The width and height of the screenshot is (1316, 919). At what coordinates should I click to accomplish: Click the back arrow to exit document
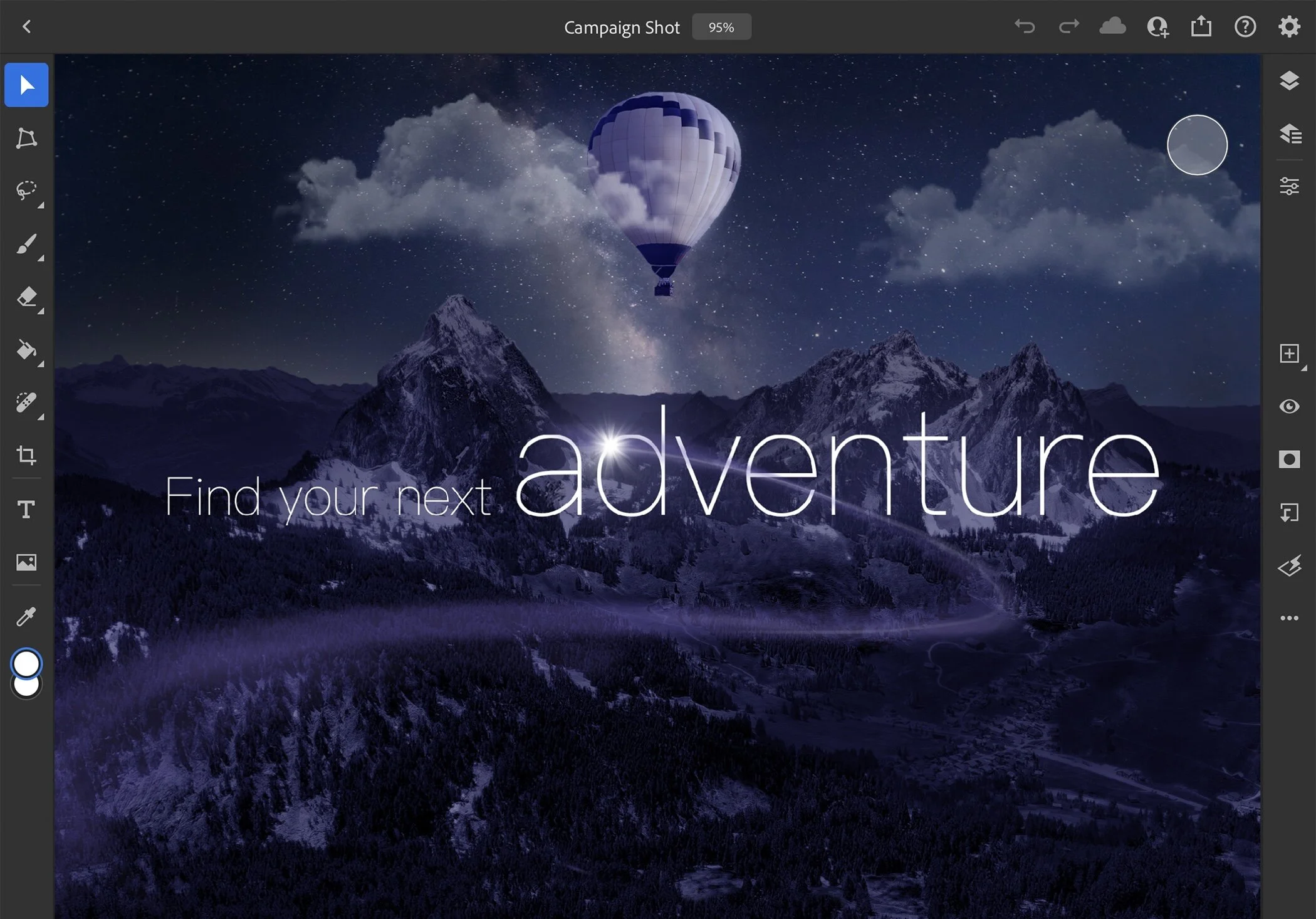[26, 26]
